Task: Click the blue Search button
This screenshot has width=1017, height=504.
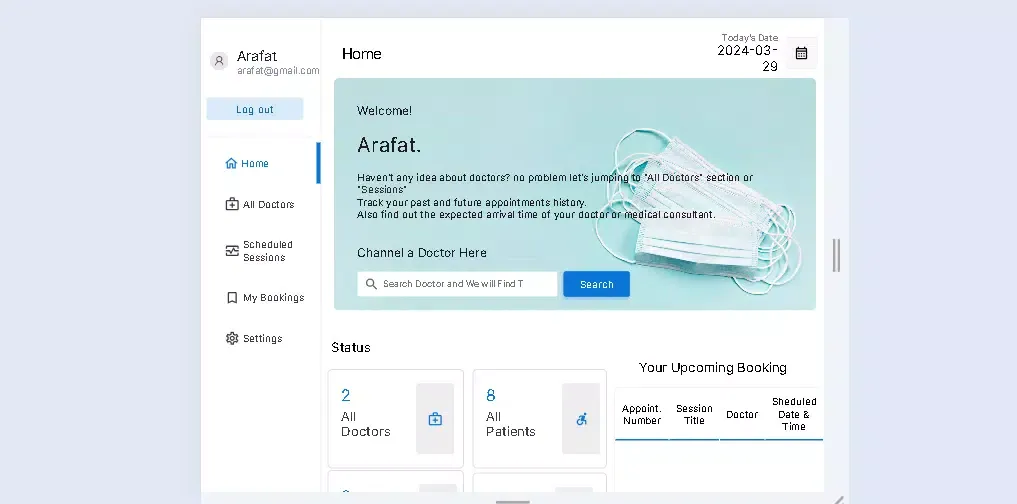Action: pos(596,284)
